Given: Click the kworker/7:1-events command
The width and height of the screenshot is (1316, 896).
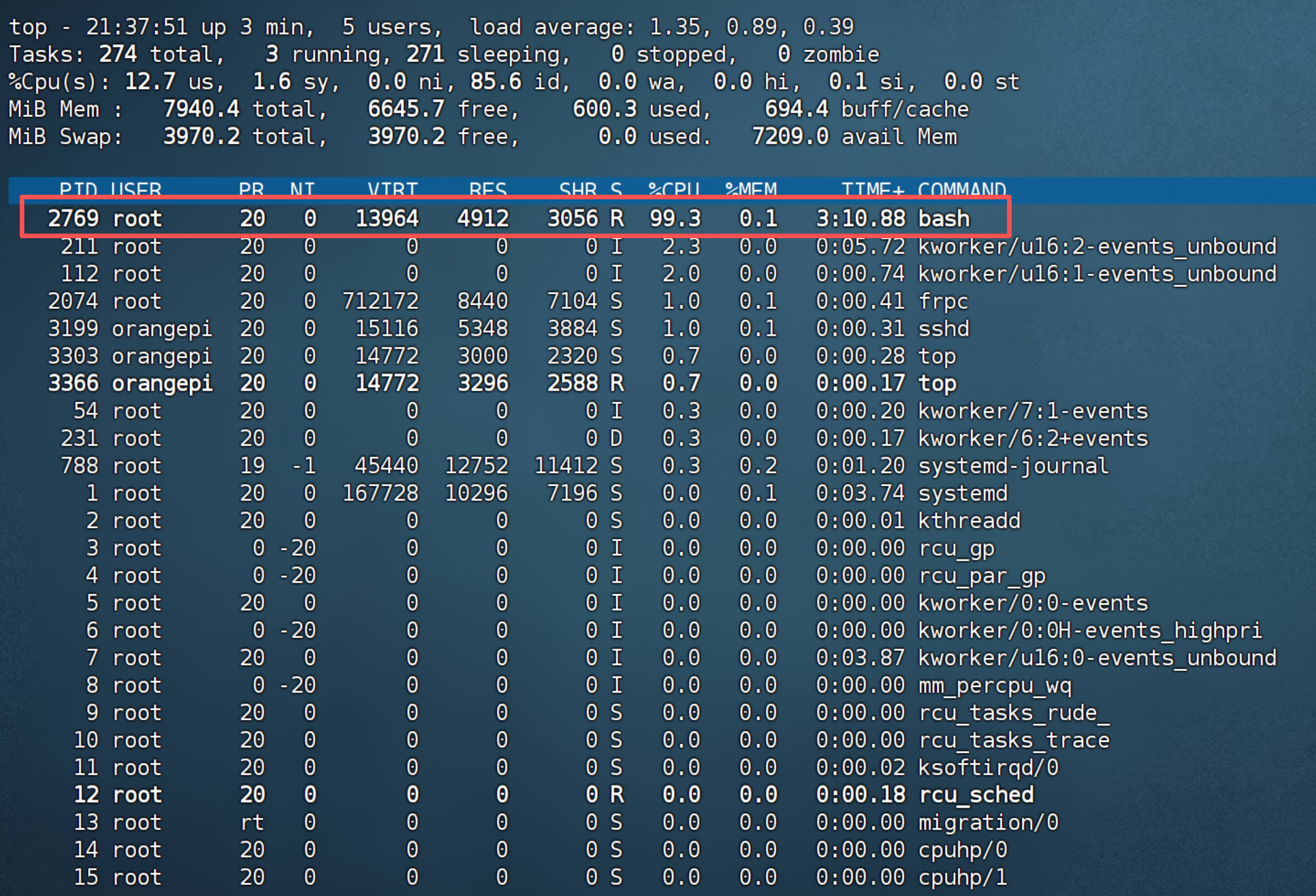Looking at the screenshot, I should 1033,411.
